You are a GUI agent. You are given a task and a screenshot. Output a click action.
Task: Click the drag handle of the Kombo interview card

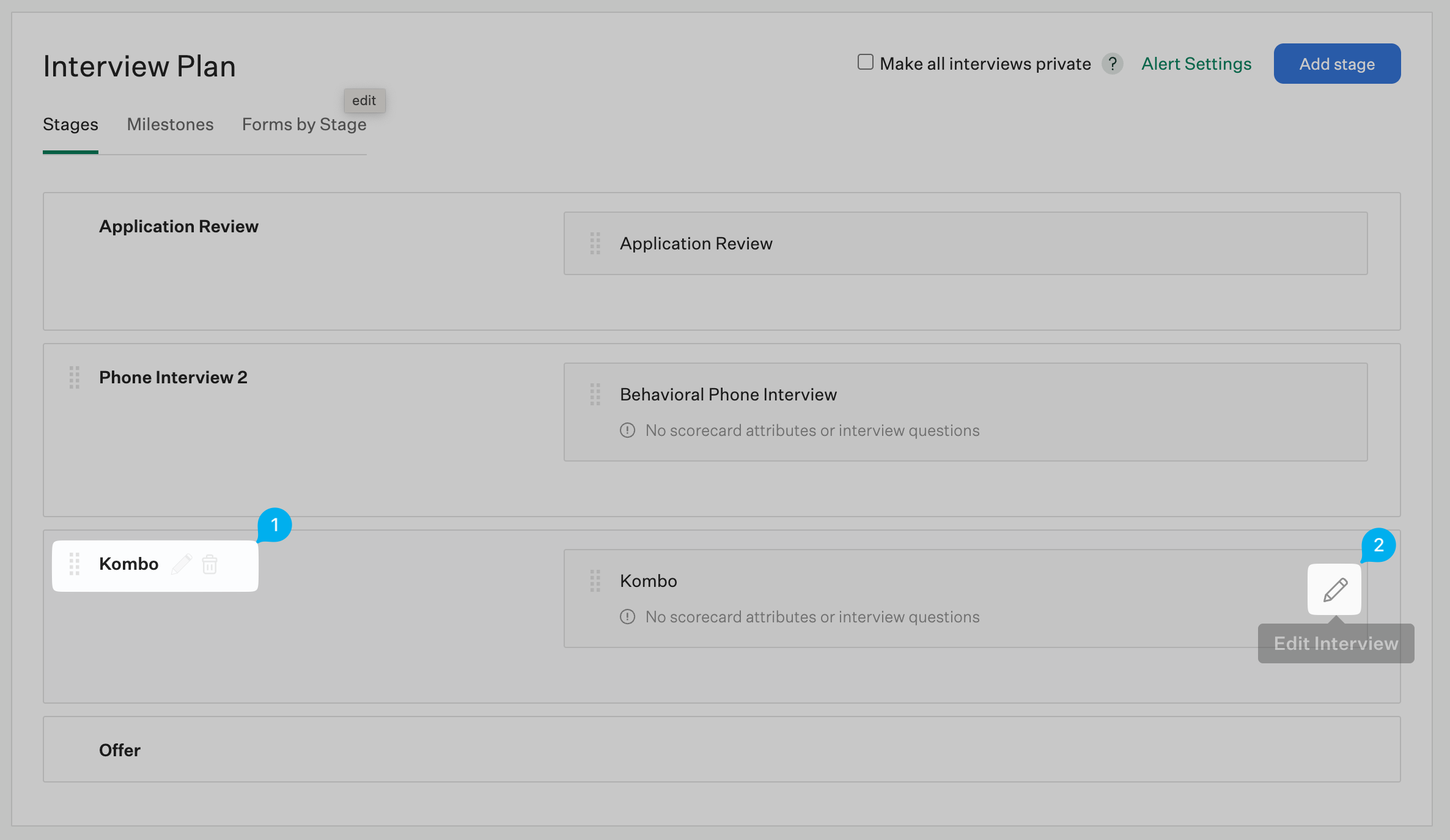pos(595,581)
